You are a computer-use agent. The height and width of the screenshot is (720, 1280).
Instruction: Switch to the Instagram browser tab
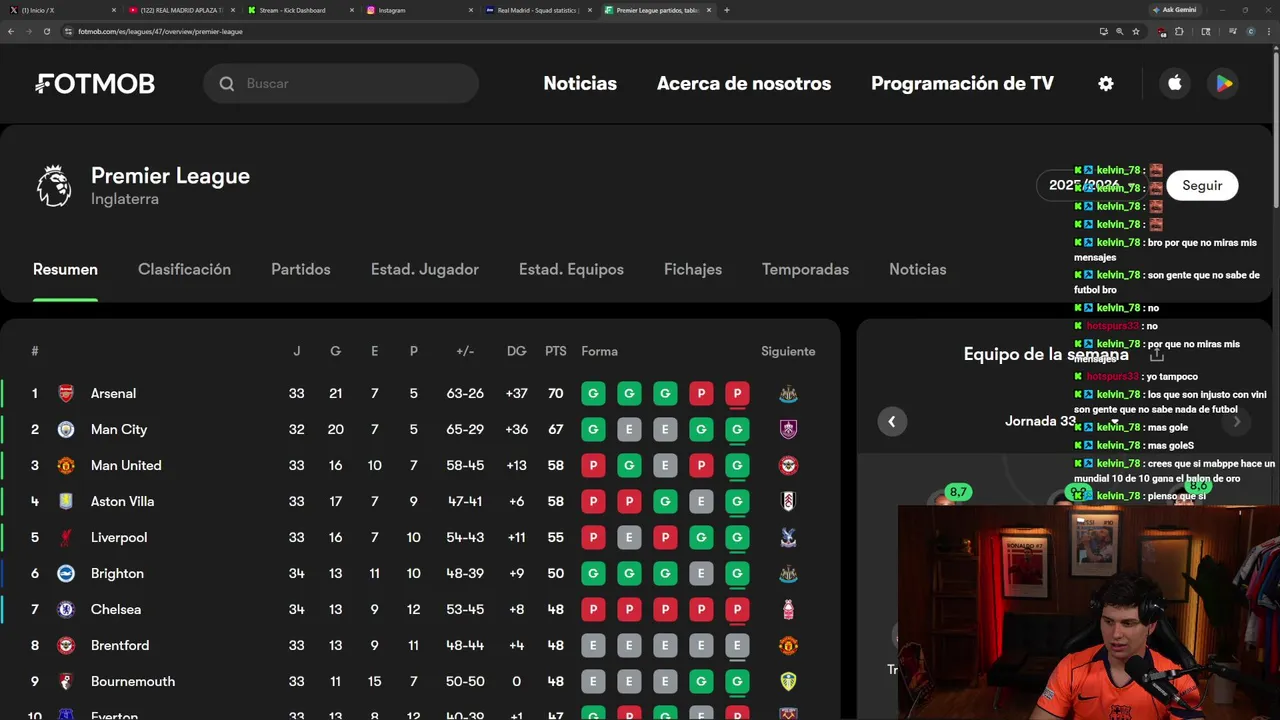[419, 10]
